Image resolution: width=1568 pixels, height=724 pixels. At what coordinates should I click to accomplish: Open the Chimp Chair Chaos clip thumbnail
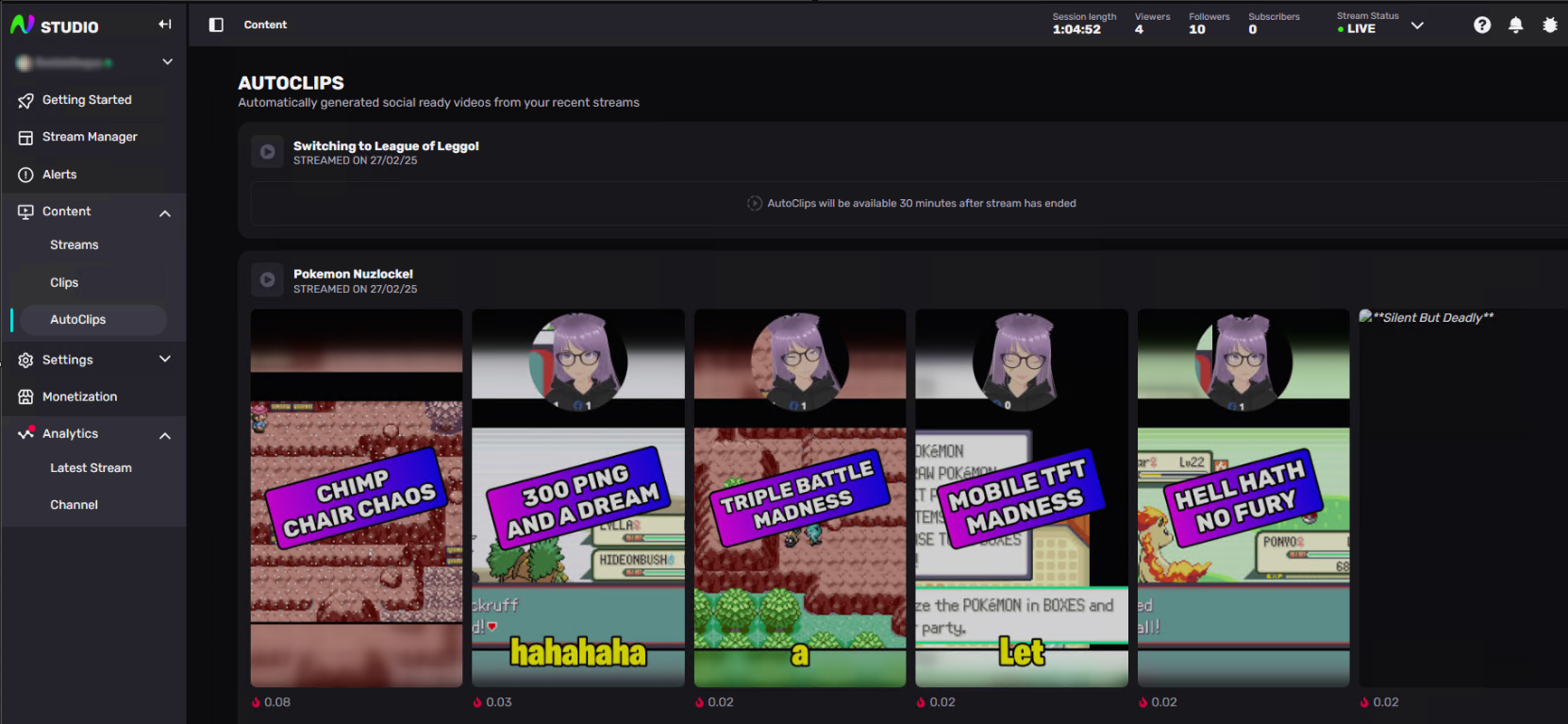(357, 498)
